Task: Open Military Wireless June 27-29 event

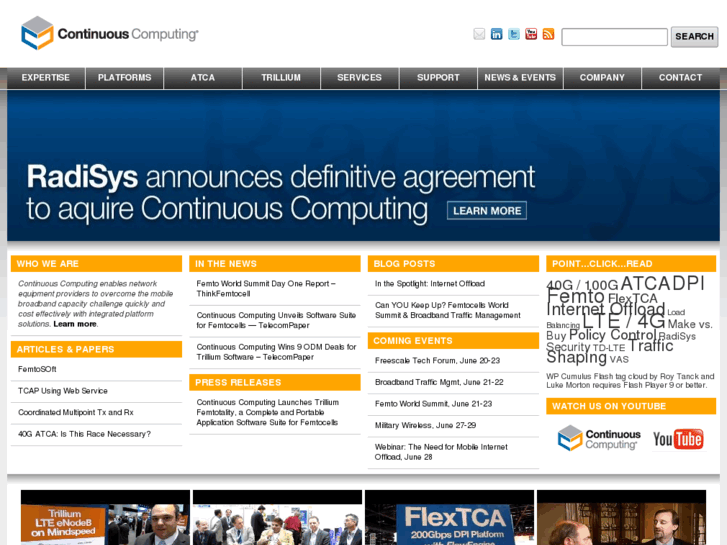Action: [x=425, y=425]
